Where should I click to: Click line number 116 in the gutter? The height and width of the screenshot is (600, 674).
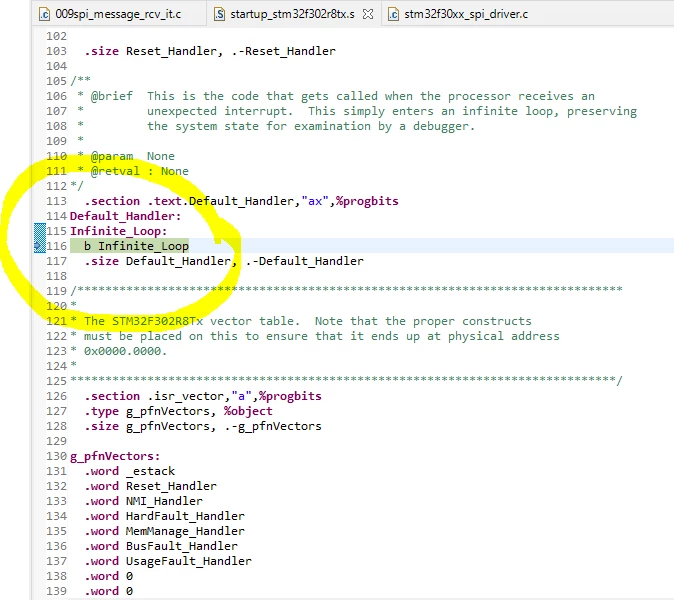(x=57, y=246)
